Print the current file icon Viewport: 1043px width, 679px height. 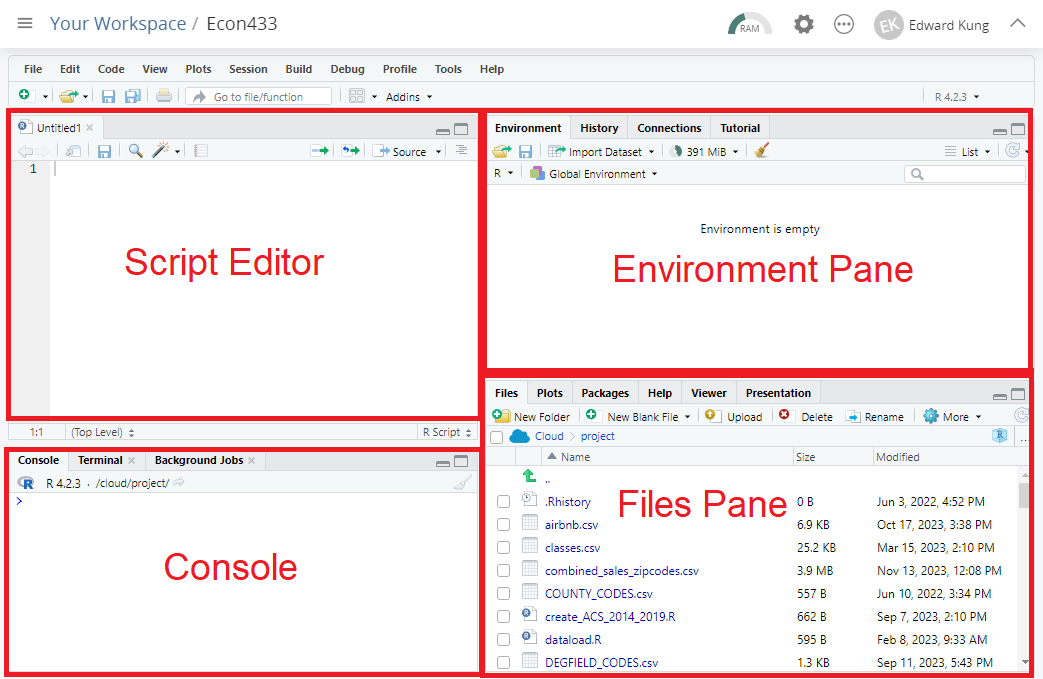(x=164, y=96)
